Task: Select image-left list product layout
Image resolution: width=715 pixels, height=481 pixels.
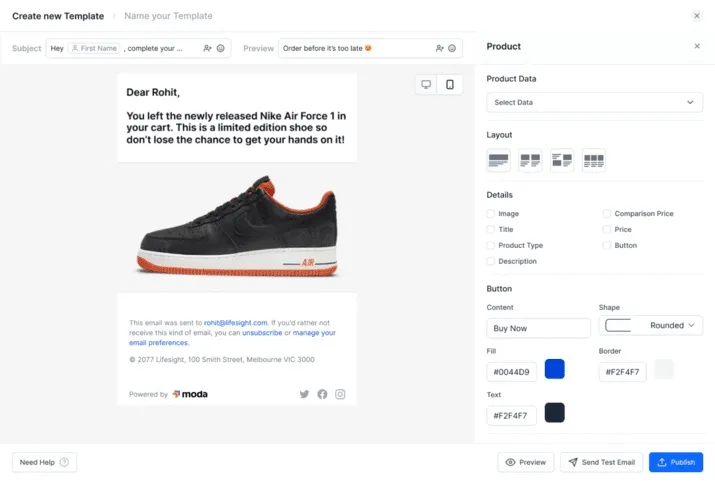Action: pyautogui.click(x=562, y=160)
